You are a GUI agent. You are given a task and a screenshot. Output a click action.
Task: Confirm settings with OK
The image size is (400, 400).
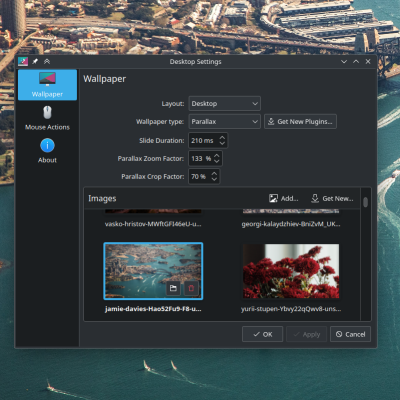point(263,334)
